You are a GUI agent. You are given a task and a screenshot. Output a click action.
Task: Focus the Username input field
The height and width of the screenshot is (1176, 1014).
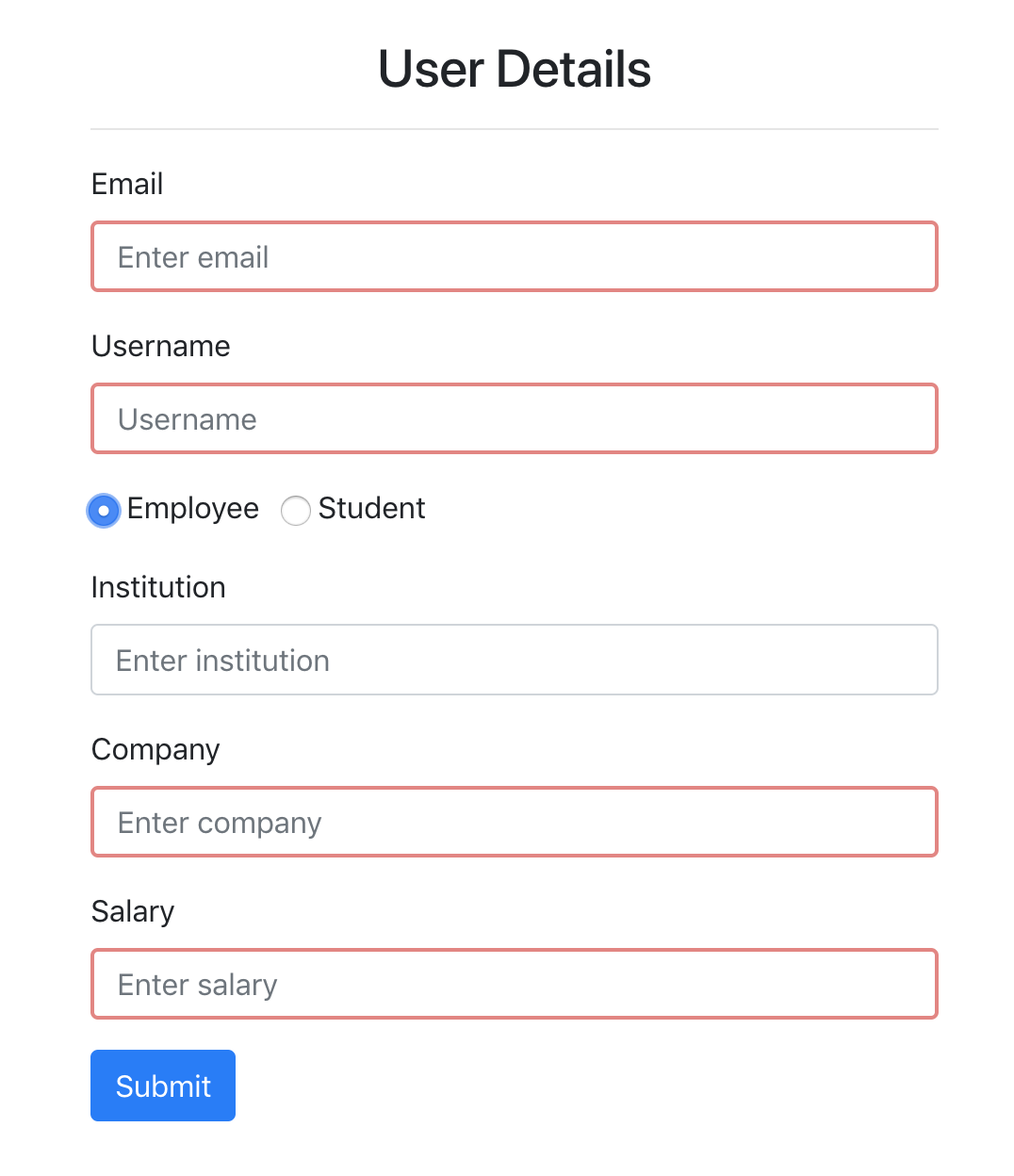(x=515, y=418)
